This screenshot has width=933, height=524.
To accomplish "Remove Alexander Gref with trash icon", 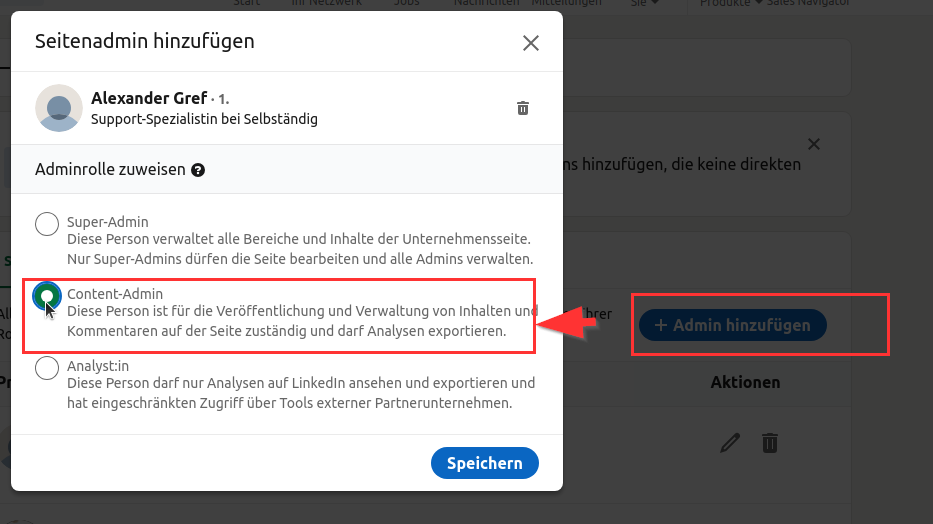I will (522, 108).
